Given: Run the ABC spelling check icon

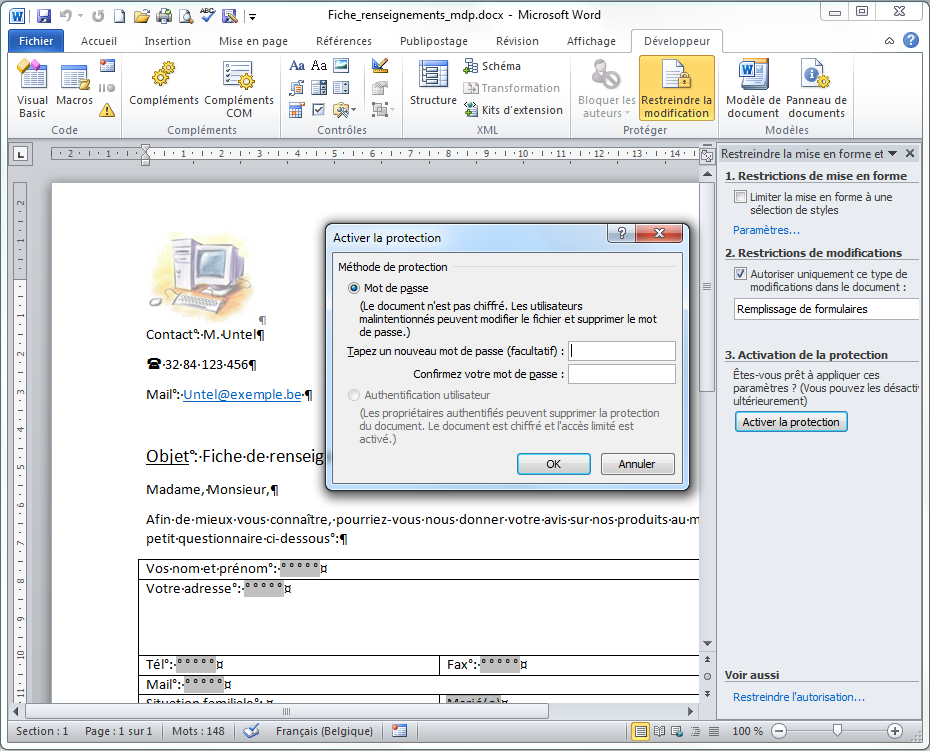Looking at the screenshot, I should click(208, 15).
